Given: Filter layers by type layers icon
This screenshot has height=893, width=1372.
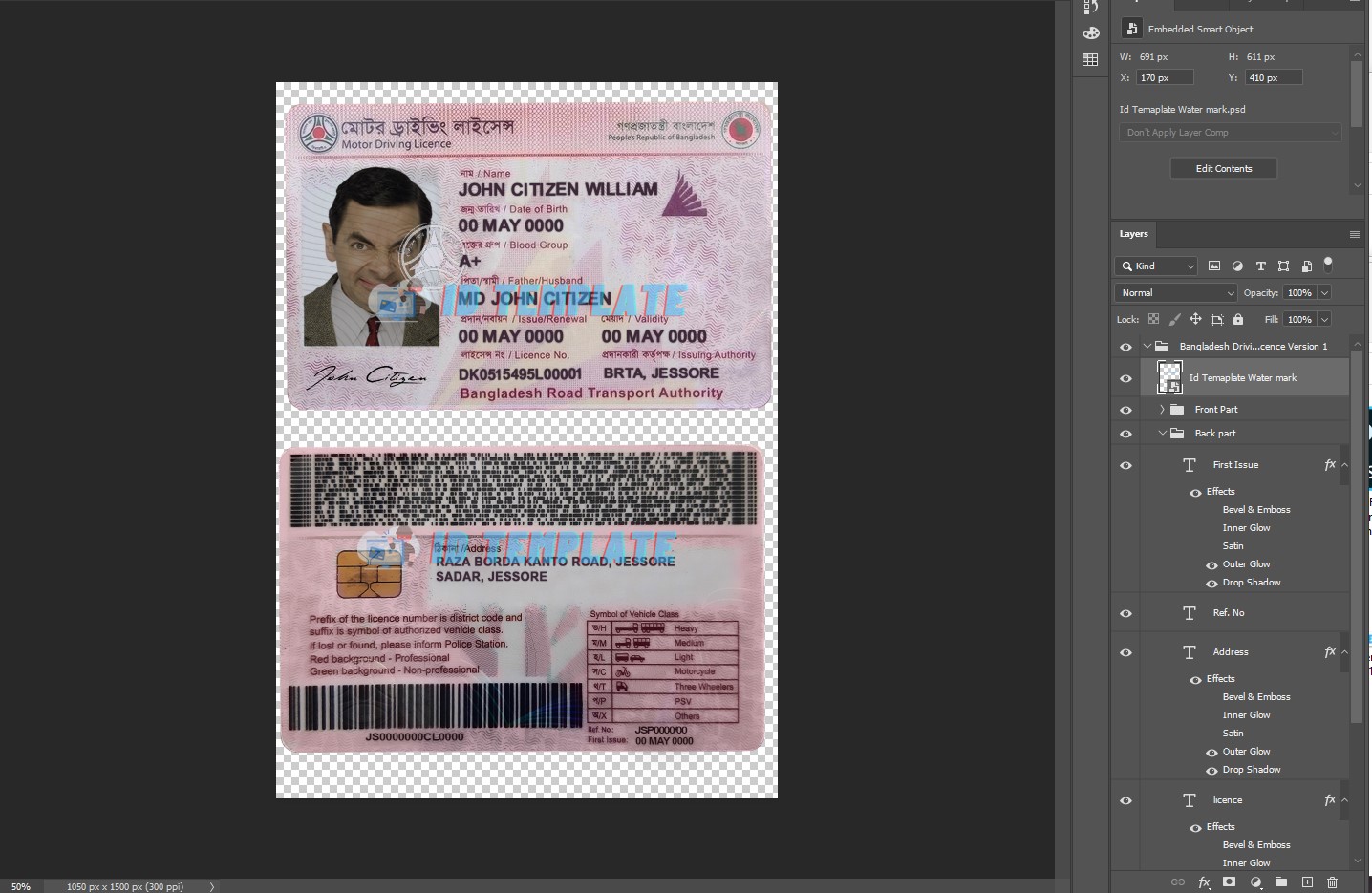Looking at the screenshot, I should click(1260, 266).
